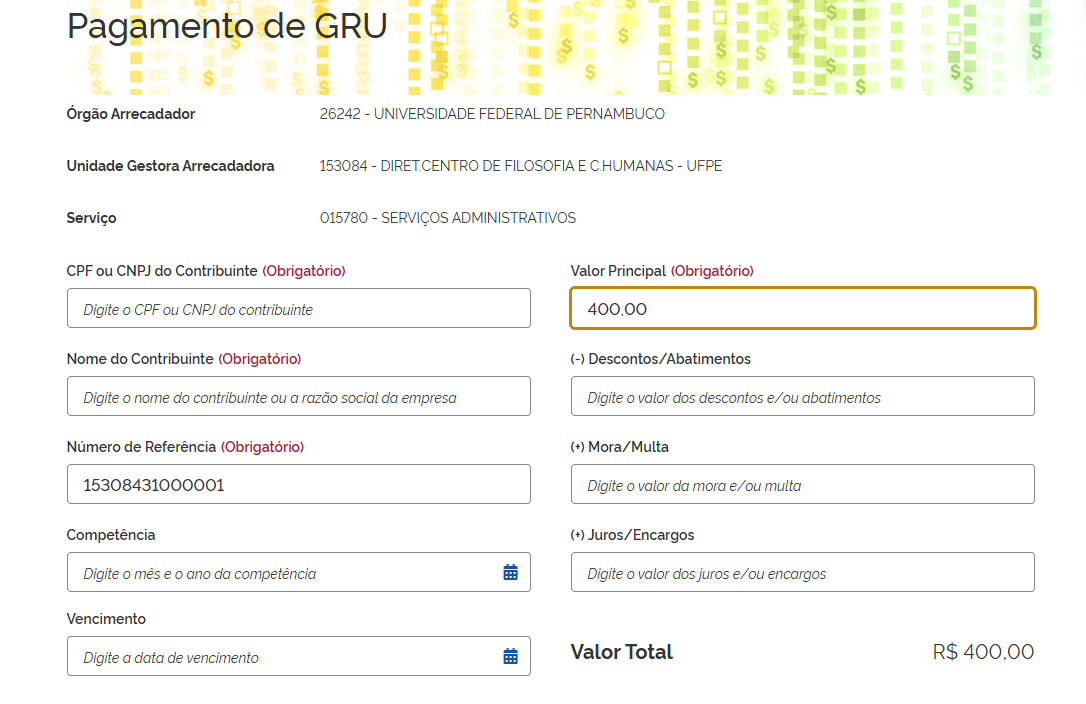Focus the Mora/Multa value field
The height and width of the screenshot is (704, 1086).
803,484
